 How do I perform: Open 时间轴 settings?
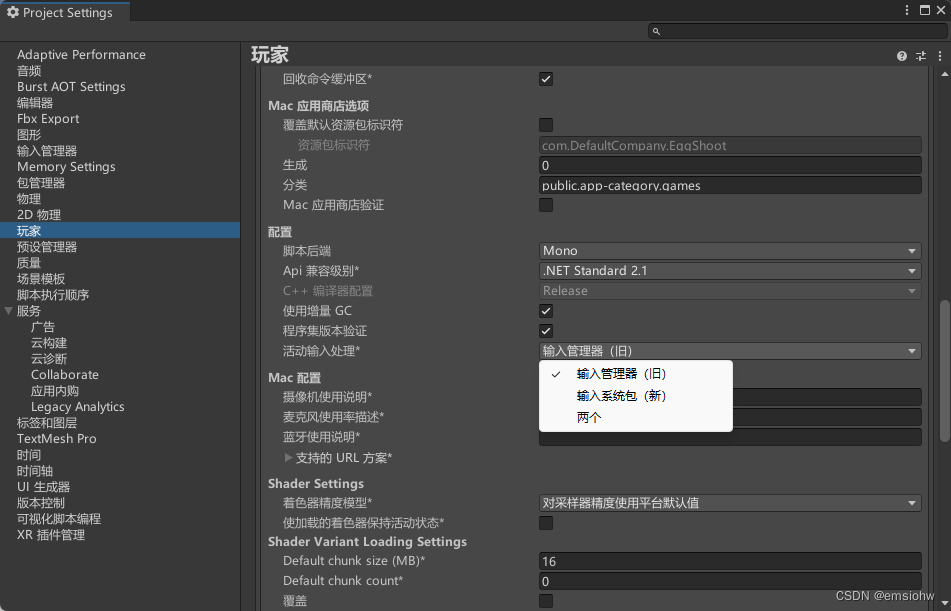pos(35,471)
